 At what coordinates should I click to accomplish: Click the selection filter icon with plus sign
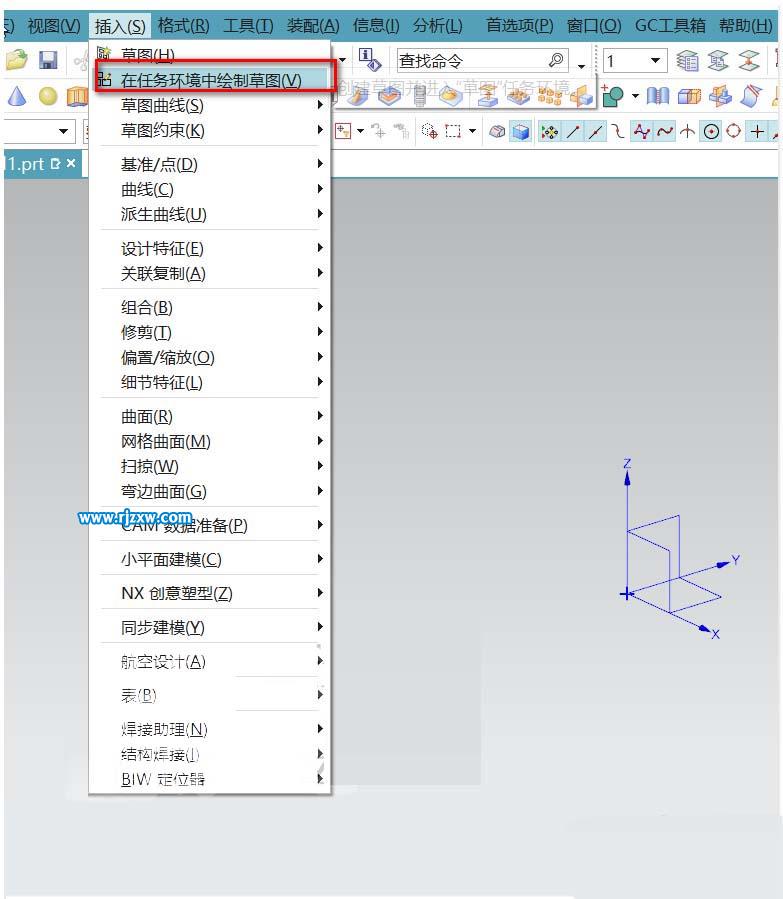[x=343, y=131]
